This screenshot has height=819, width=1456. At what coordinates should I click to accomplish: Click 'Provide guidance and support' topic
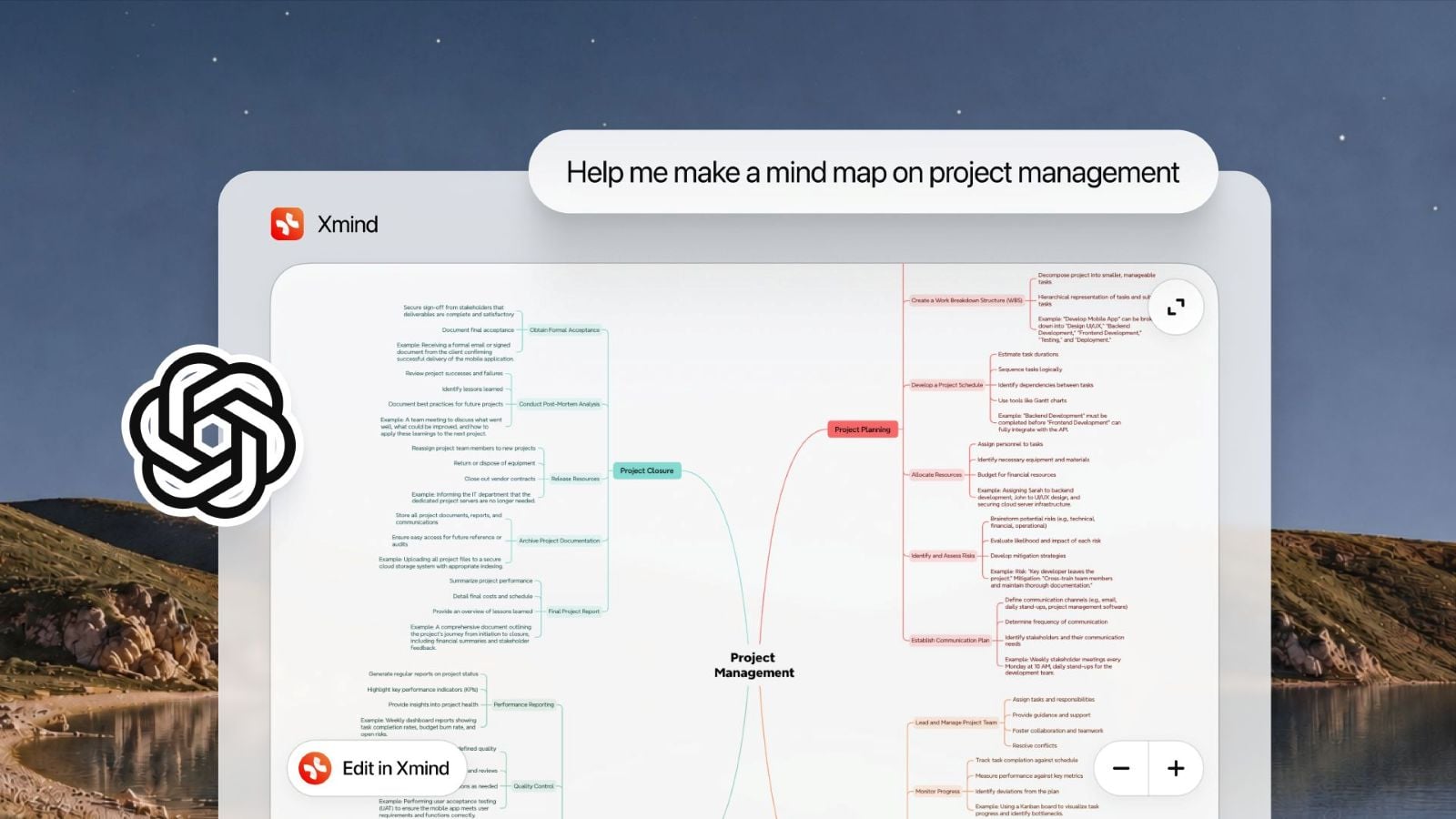coord(1051,715)
